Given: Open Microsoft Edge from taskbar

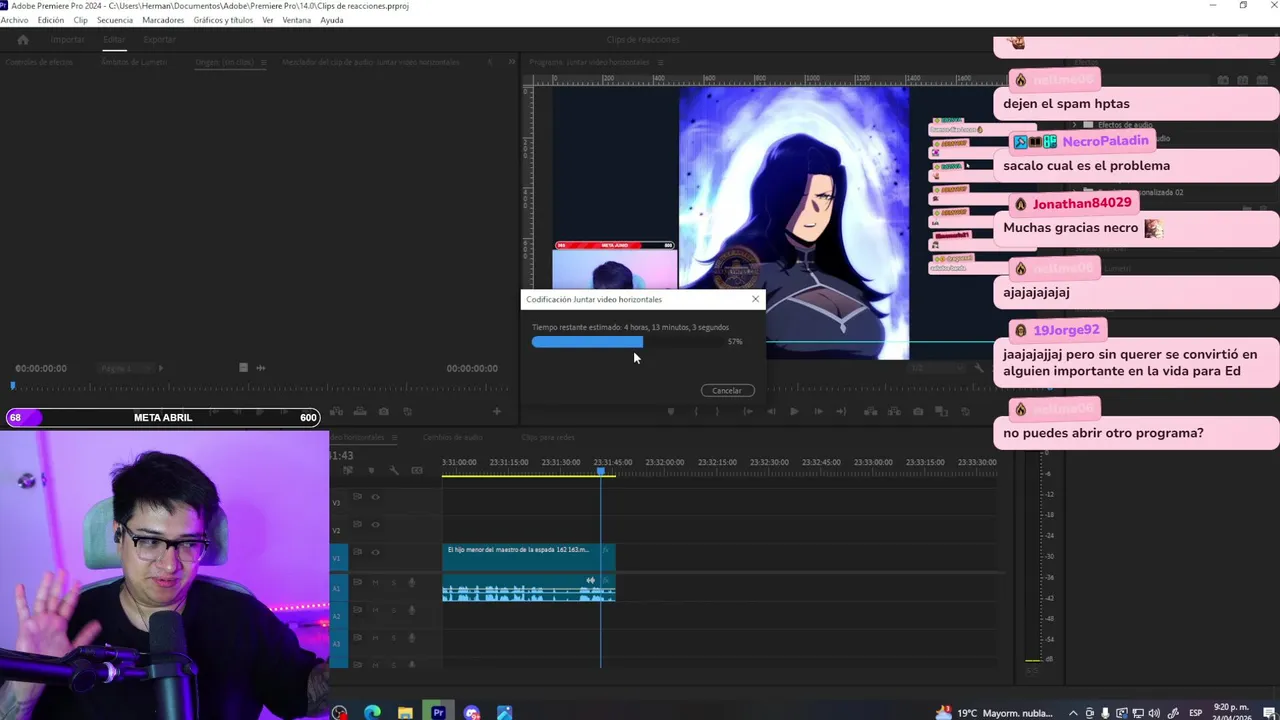Looking at the screenshot, I should tap(372, 713).
